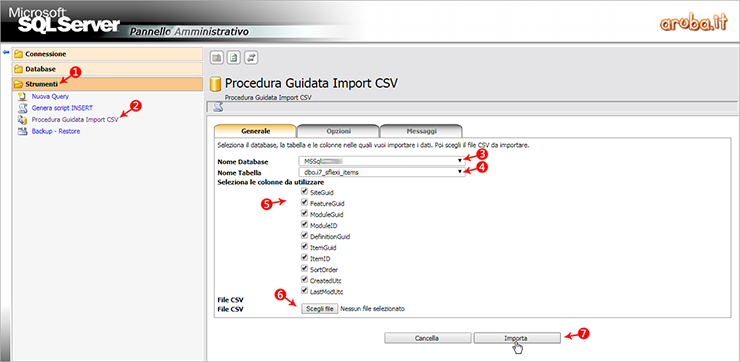Open the Nome Database dropdown
This screenshot has width=740, height=362.
[x=381, y=161]
